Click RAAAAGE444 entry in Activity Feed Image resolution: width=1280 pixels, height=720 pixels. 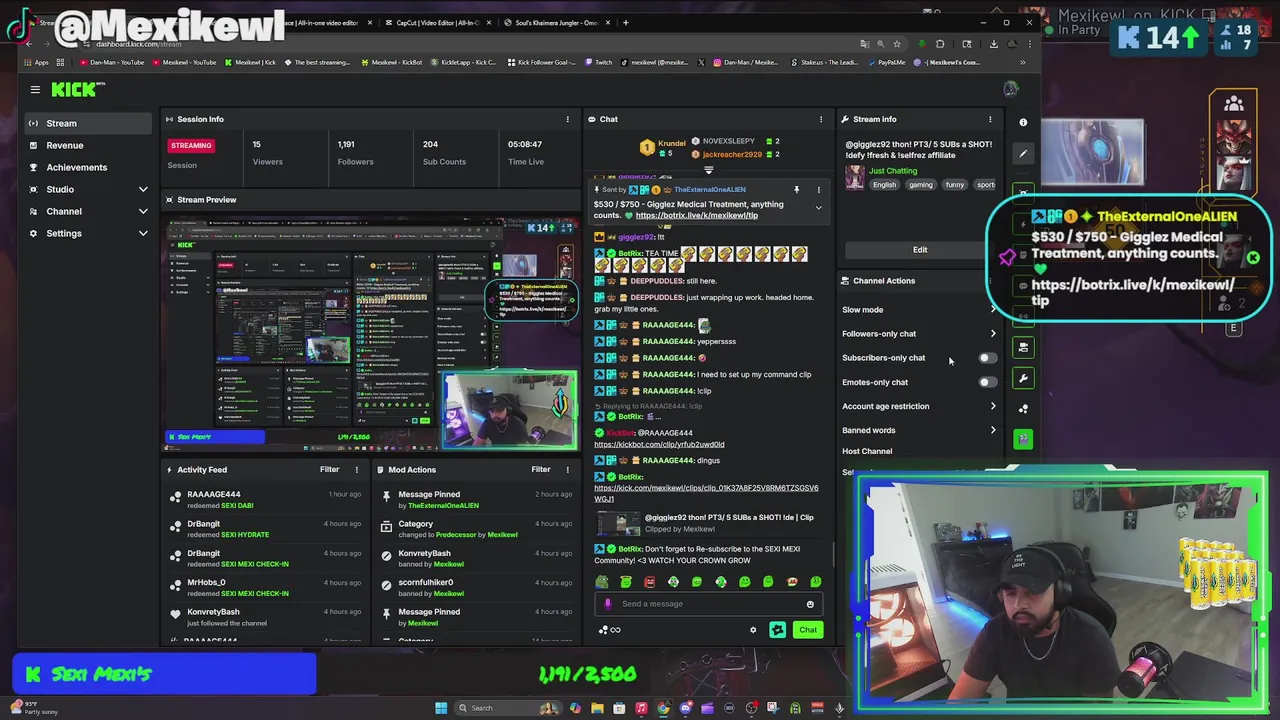[x=265, y=499]
